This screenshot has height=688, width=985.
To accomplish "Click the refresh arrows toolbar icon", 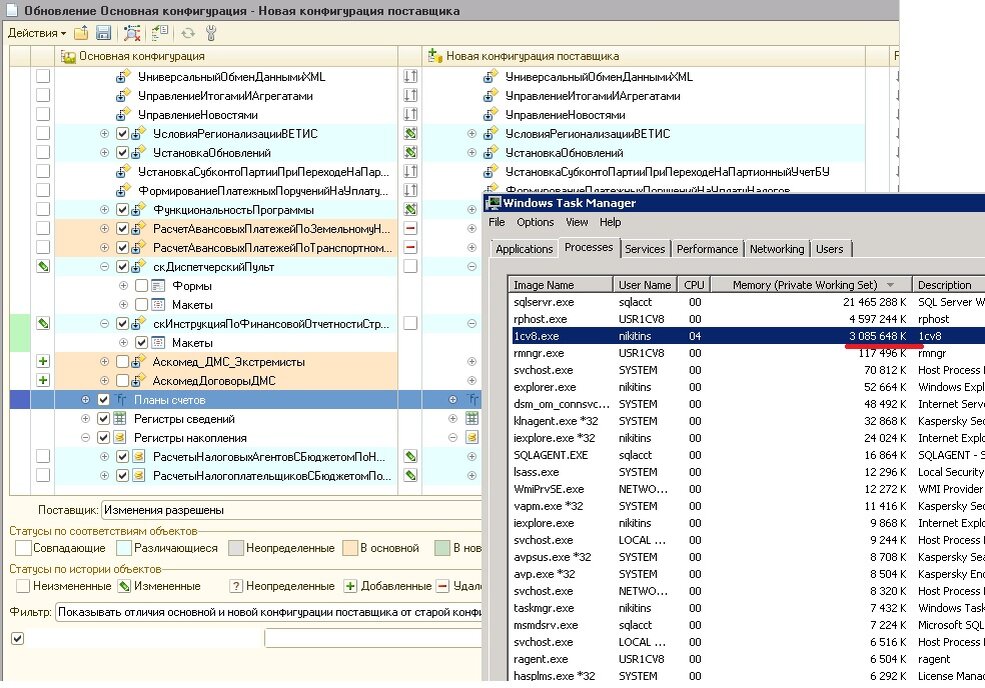I will pos(188,33).
